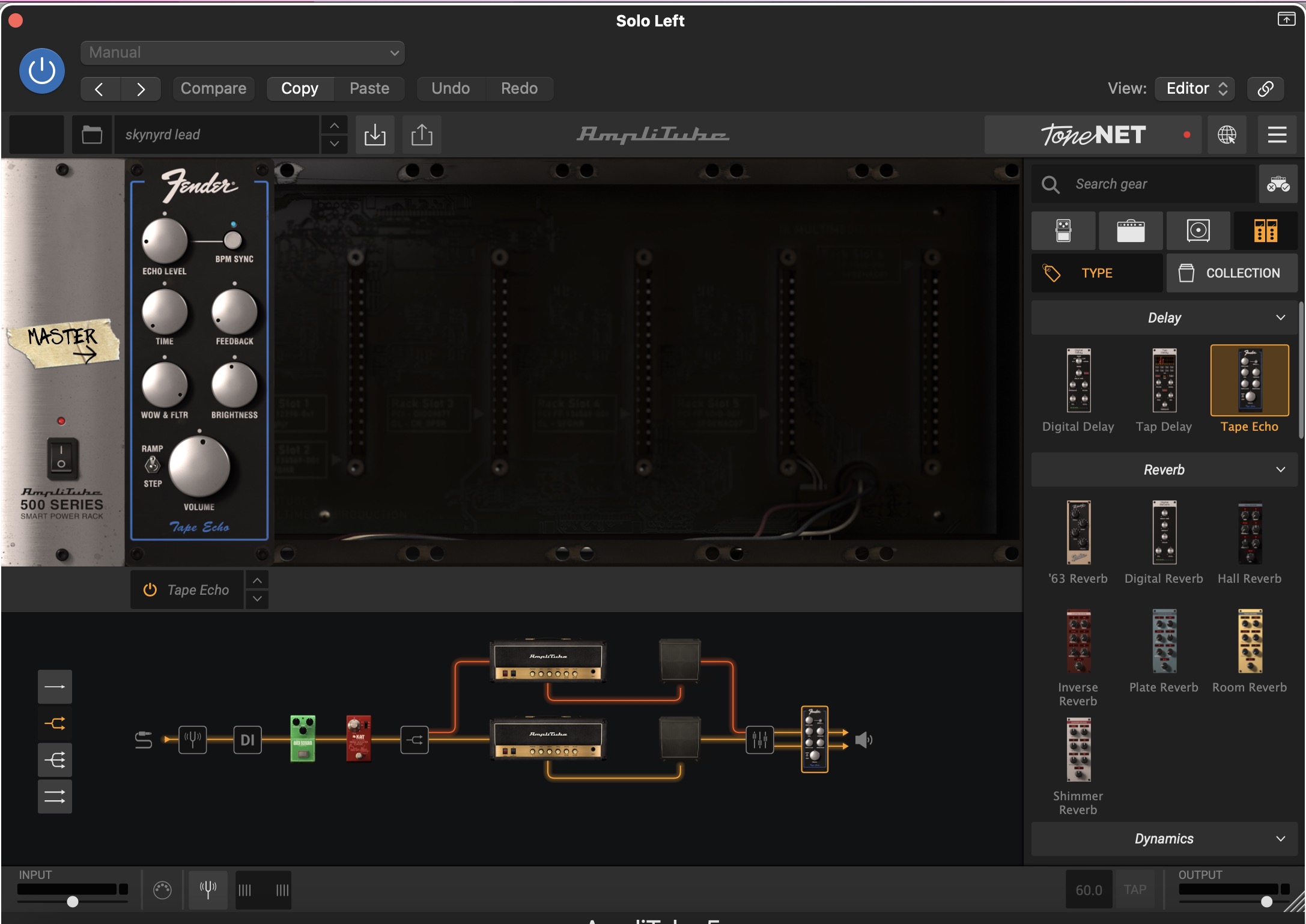Click the Redo button

[520, 89]
